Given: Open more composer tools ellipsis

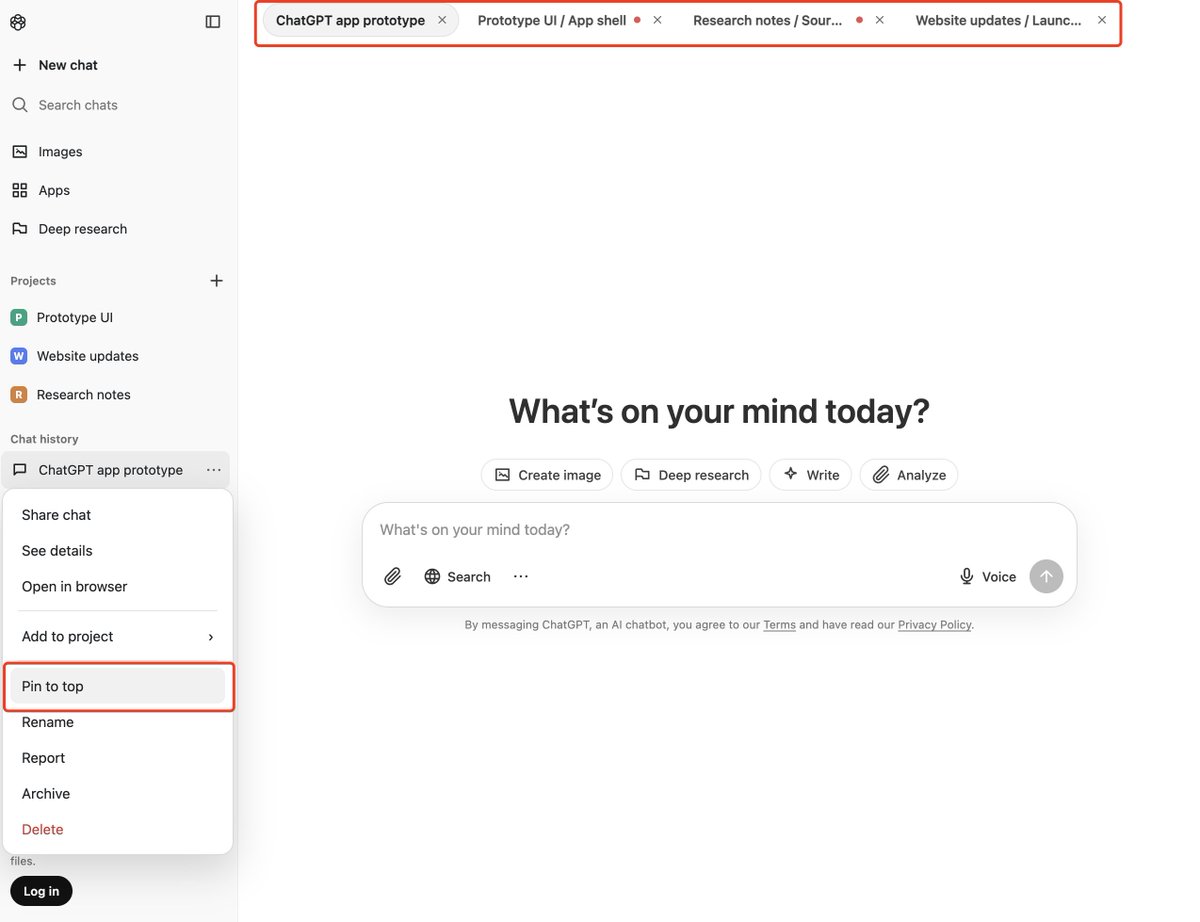Looking at the screenshot, I should pos(521,577).
